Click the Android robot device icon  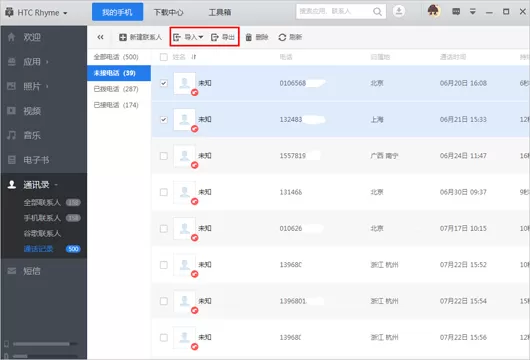point(9,13)
